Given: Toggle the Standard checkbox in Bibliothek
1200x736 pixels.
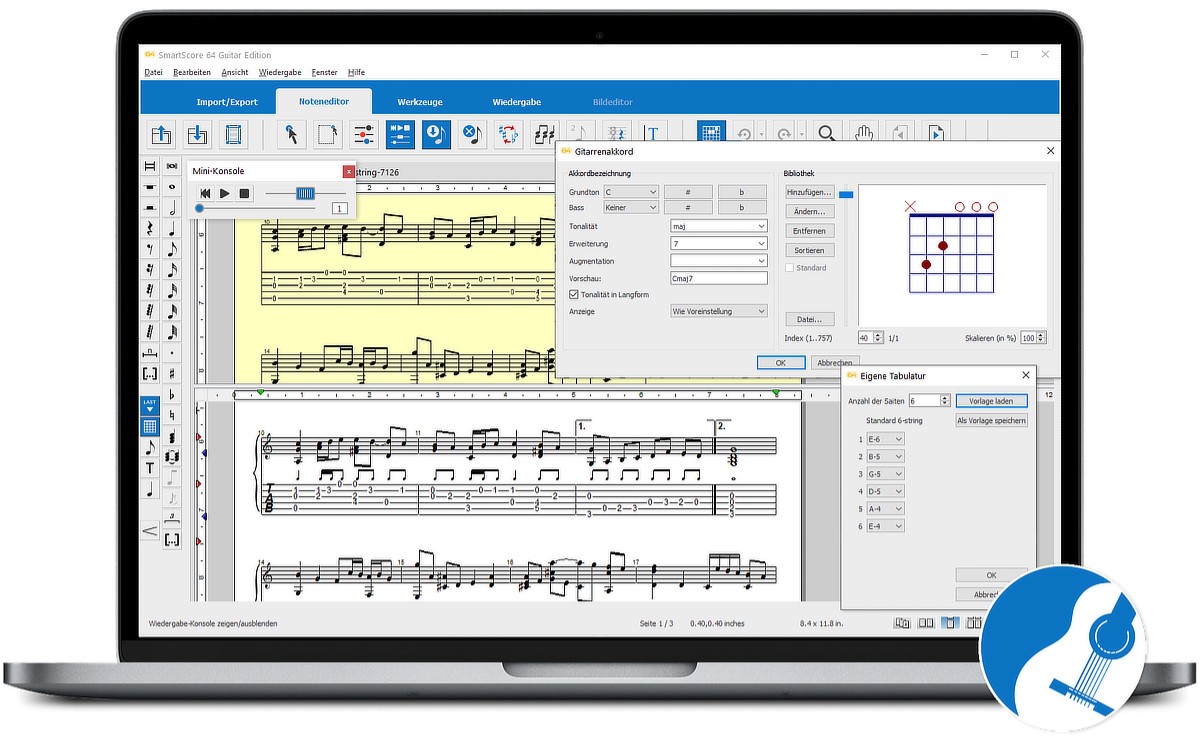Looking at the screenshot, I should click(x=790, y=268).
